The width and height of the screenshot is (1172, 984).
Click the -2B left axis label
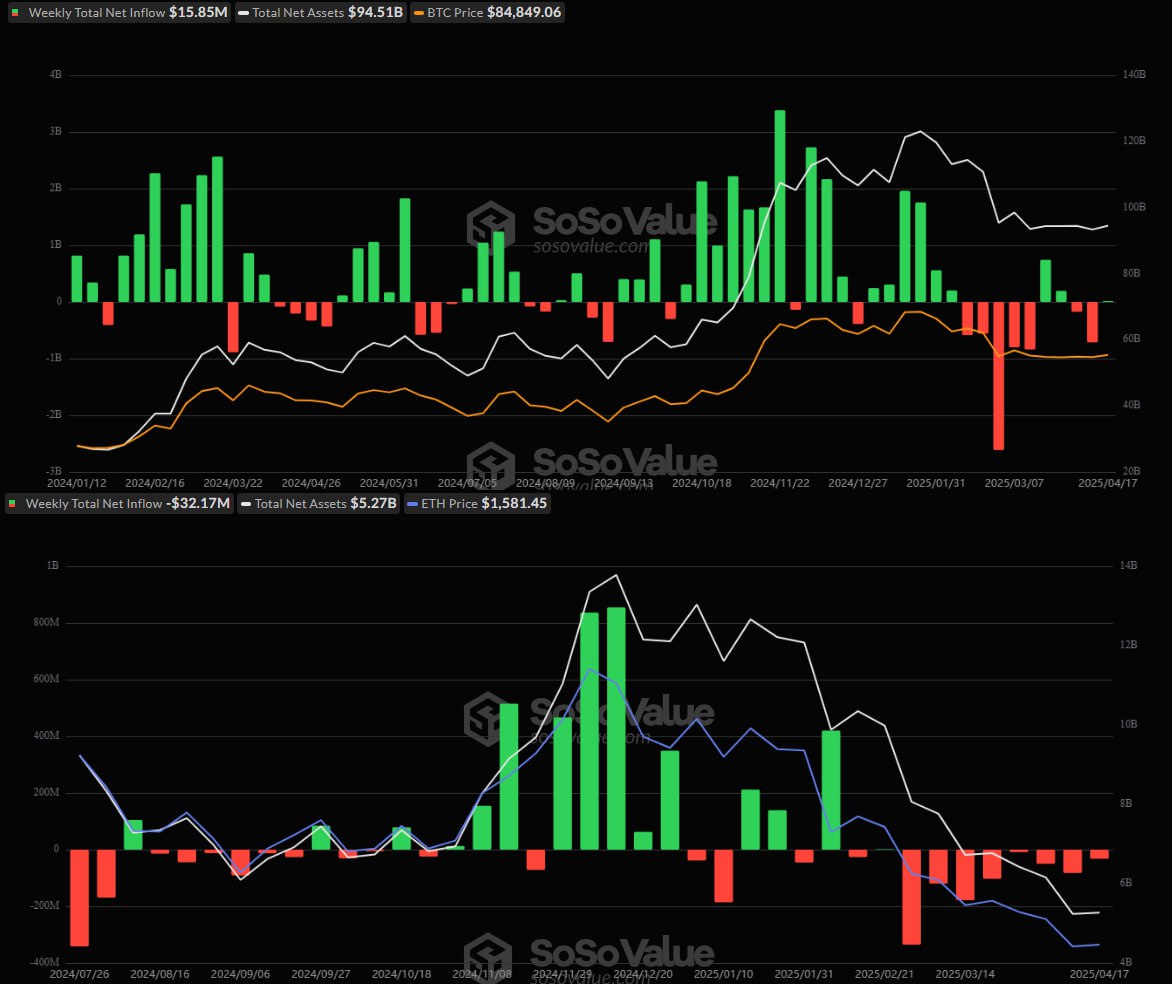pyautogui.click(x=53, y=415)
